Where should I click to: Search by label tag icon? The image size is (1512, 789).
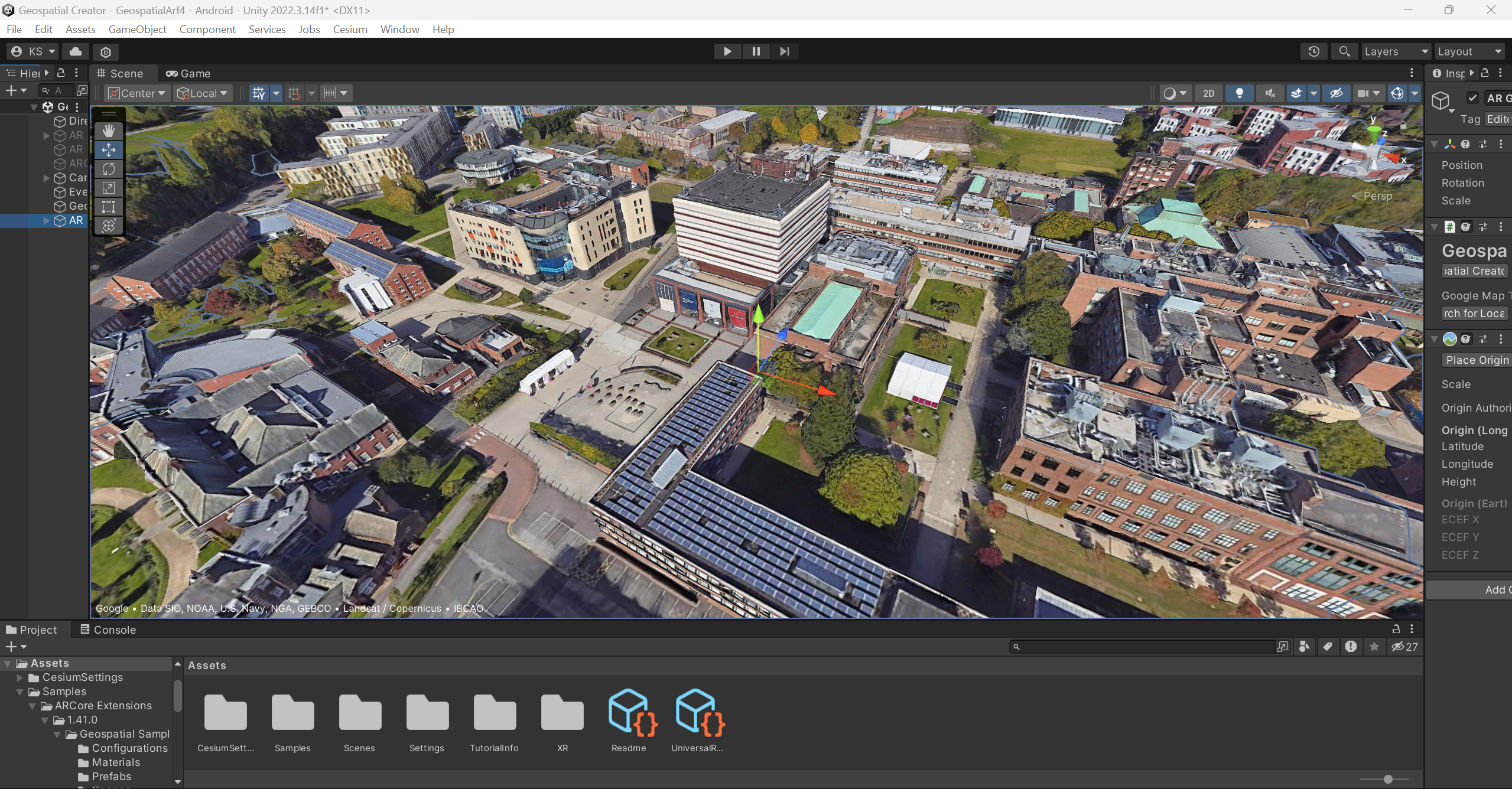(1328, 647)
